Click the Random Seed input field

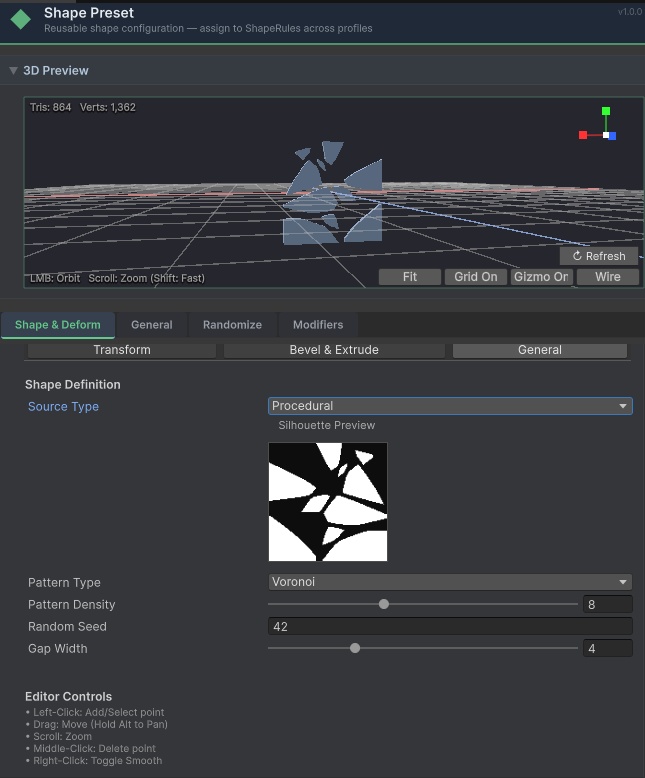click(x=450, y=626)
